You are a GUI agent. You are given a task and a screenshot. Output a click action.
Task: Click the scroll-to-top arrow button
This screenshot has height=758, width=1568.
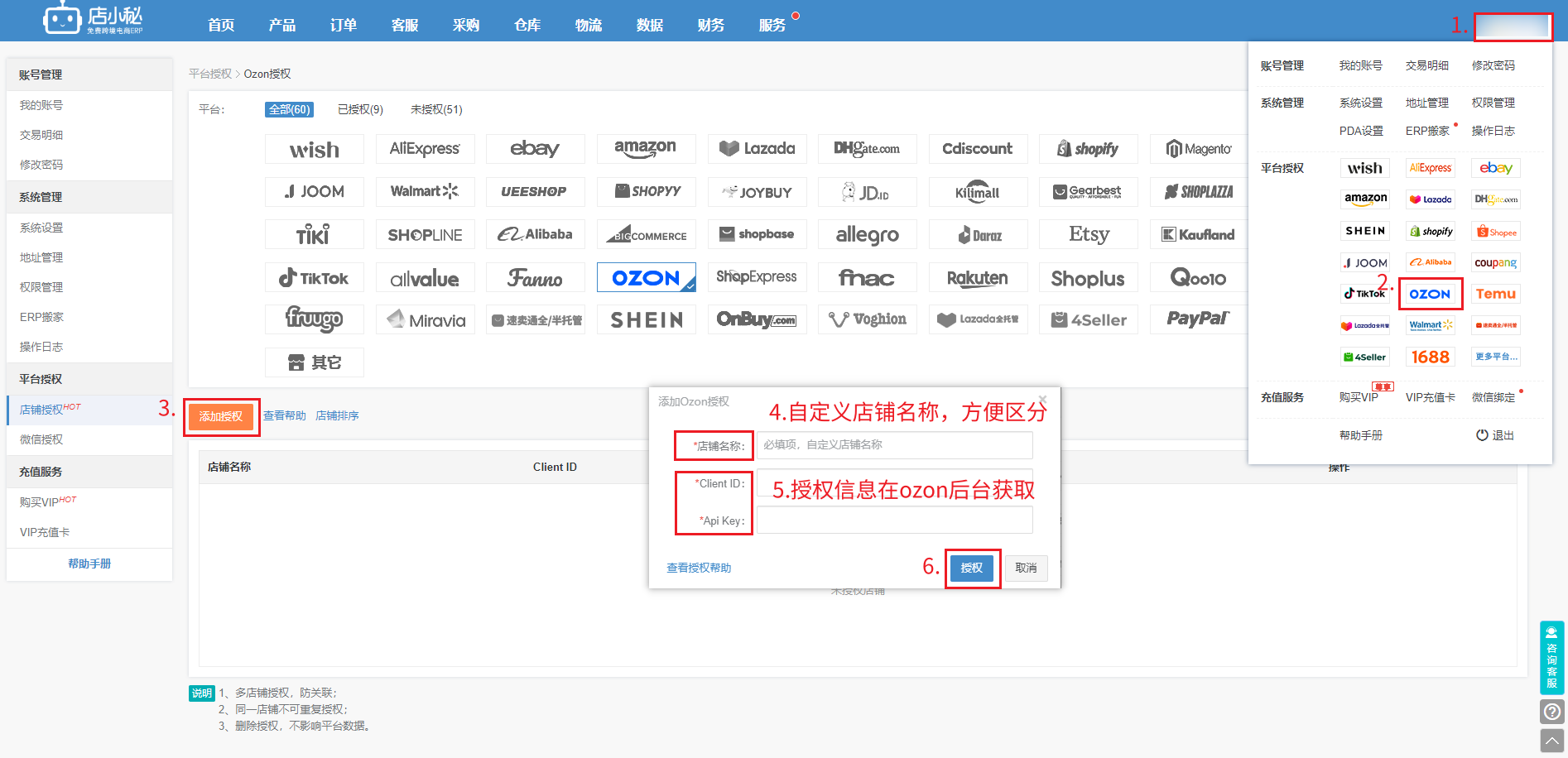tap(1551, 741)
